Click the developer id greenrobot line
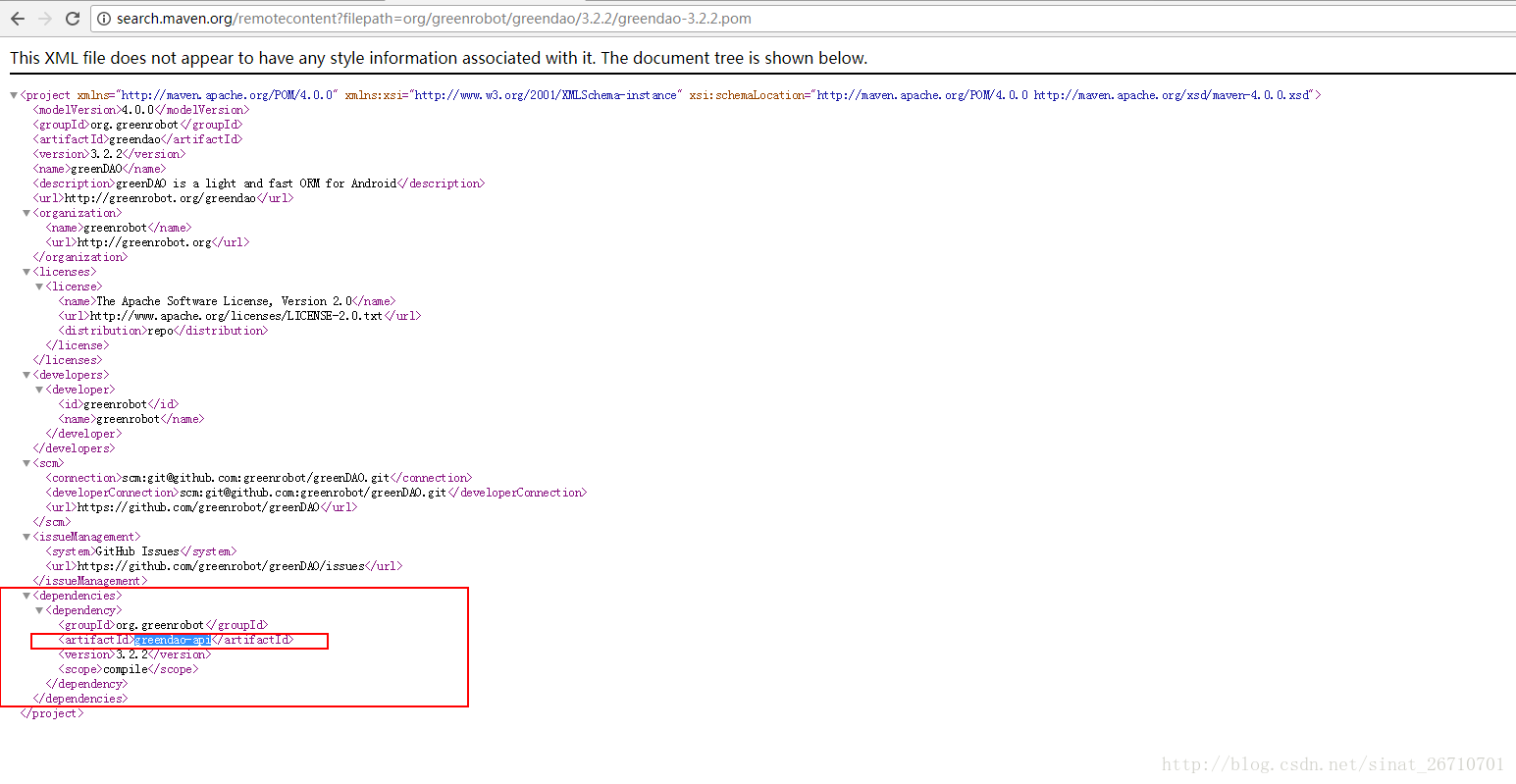 pos(119,404)
